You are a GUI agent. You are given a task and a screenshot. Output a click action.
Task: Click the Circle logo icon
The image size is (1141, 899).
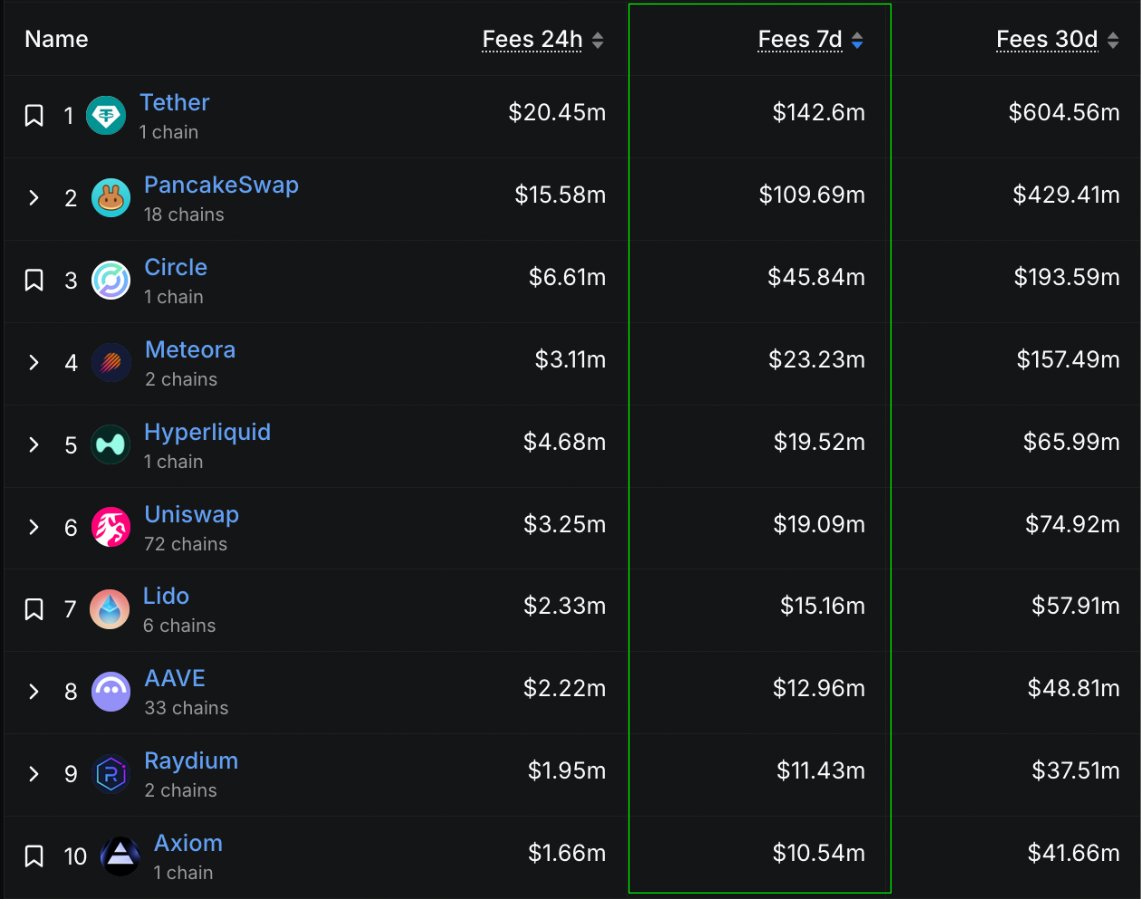[x=111, y=280]
